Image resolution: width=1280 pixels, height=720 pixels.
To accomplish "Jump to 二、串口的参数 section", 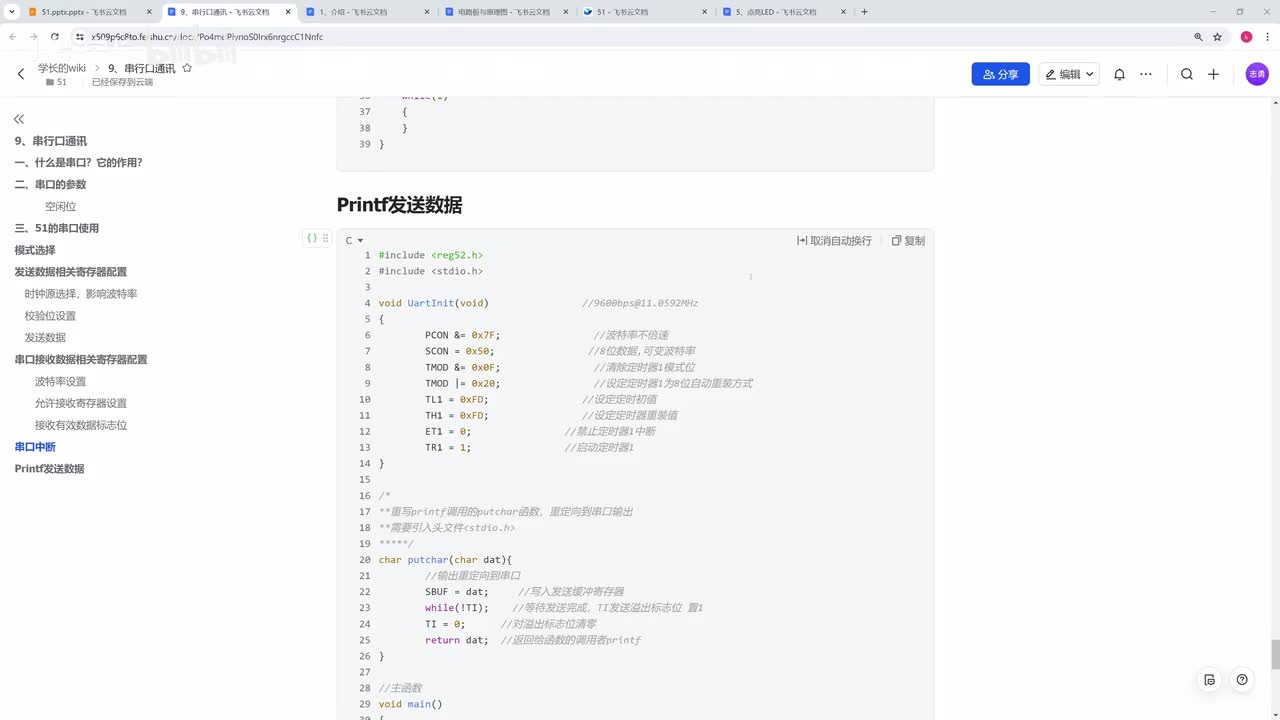I will click(x=50, y=184).
